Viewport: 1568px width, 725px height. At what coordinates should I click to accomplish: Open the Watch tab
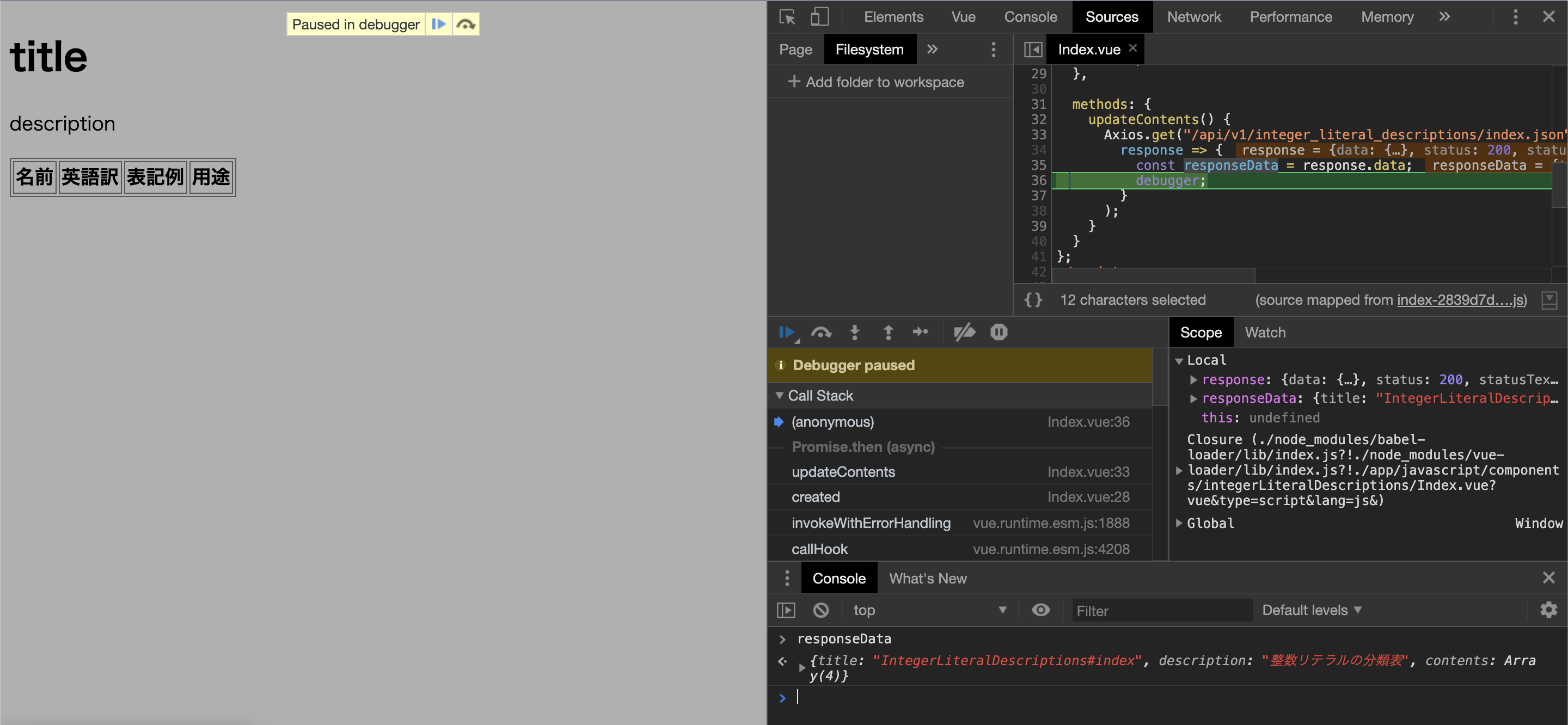click(1264, 333)
